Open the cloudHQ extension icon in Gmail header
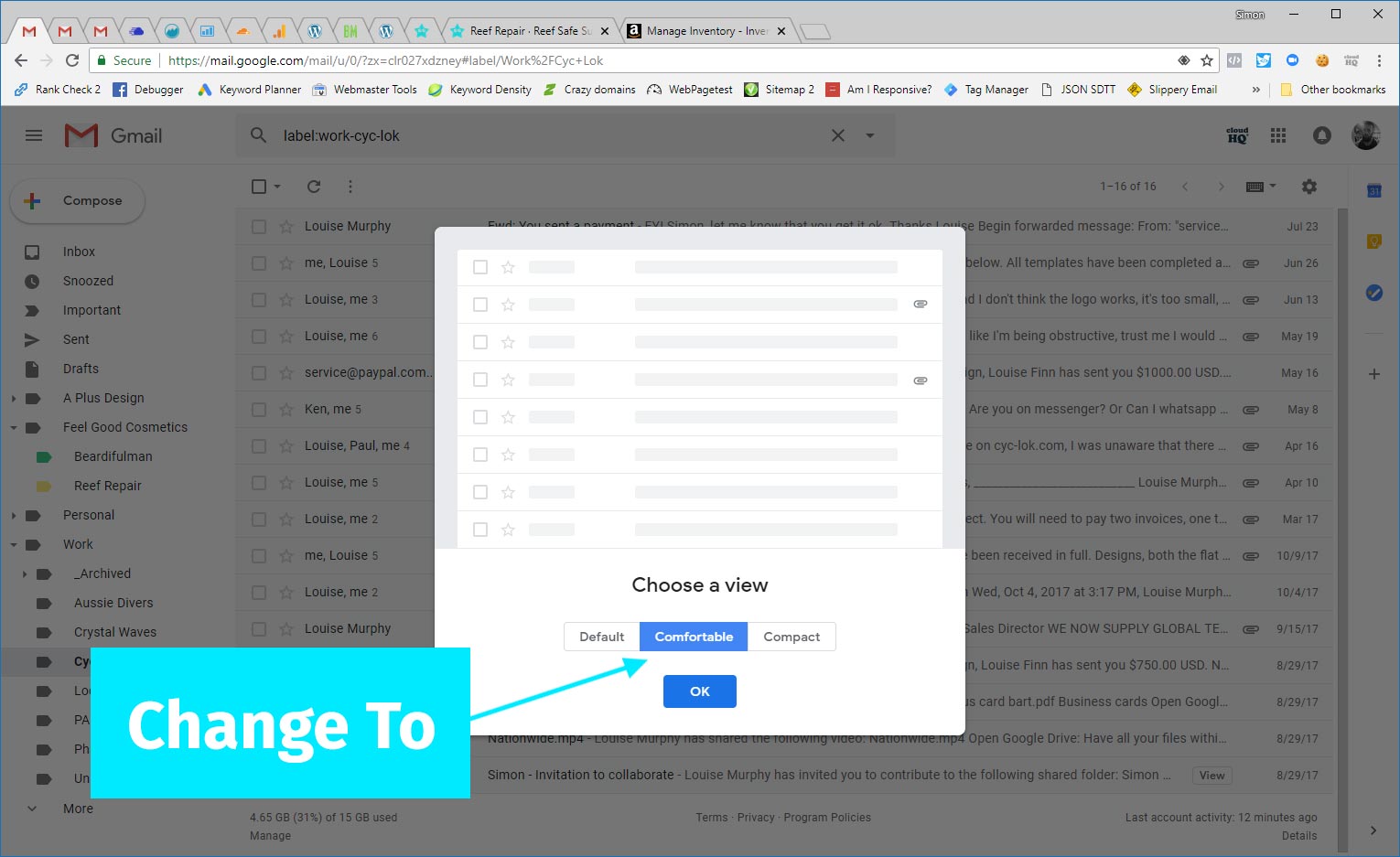This screenshot has height=857, width=1400. coord(1237,135)
